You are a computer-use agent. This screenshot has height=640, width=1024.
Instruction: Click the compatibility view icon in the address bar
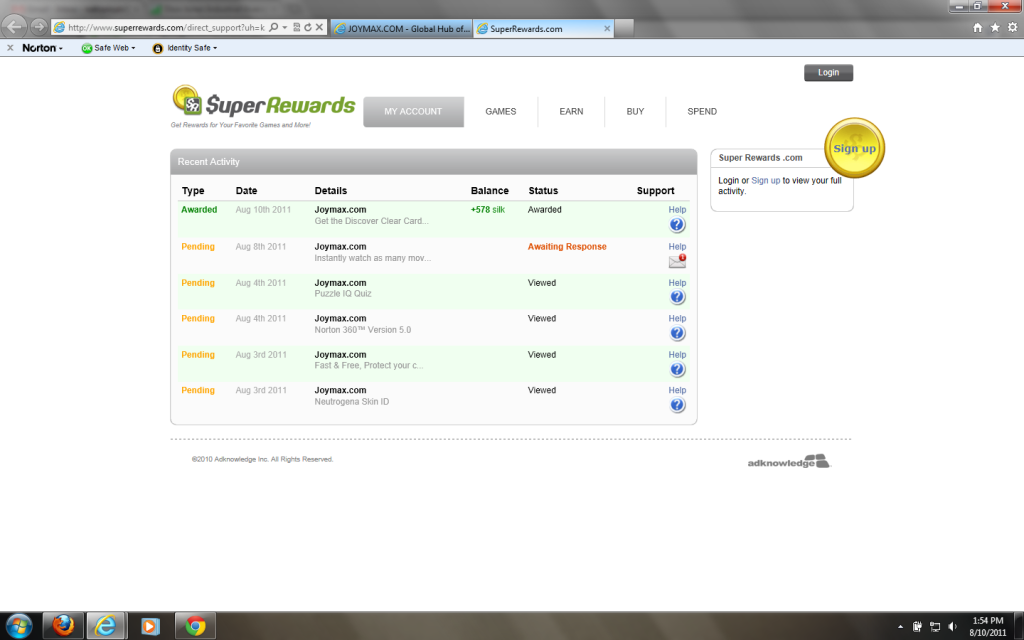coord(296,27)
